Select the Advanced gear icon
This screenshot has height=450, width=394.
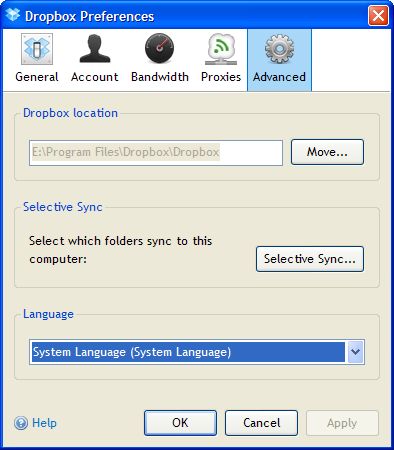pos(279,49)
